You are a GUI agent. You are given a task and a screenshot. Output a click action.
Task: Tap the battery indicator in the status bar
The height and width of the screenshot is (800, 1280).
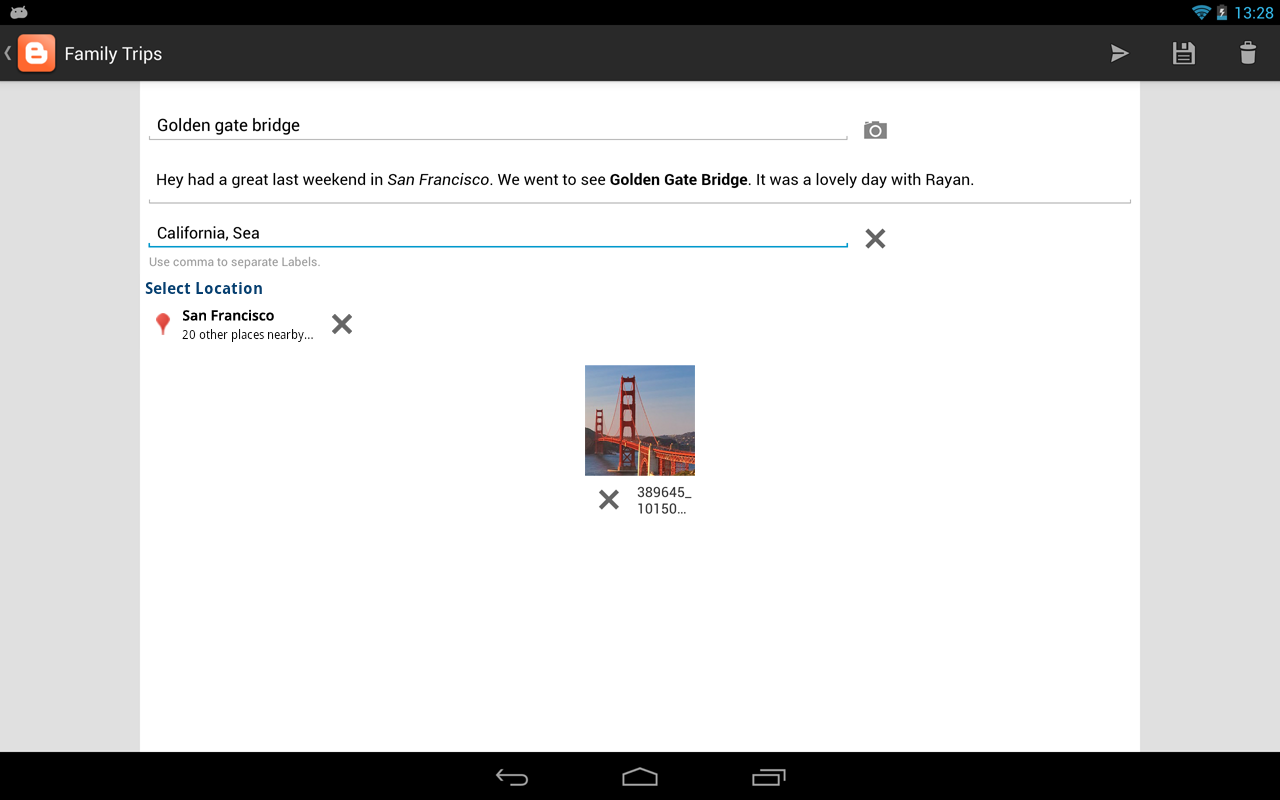tap(1221, 12)
